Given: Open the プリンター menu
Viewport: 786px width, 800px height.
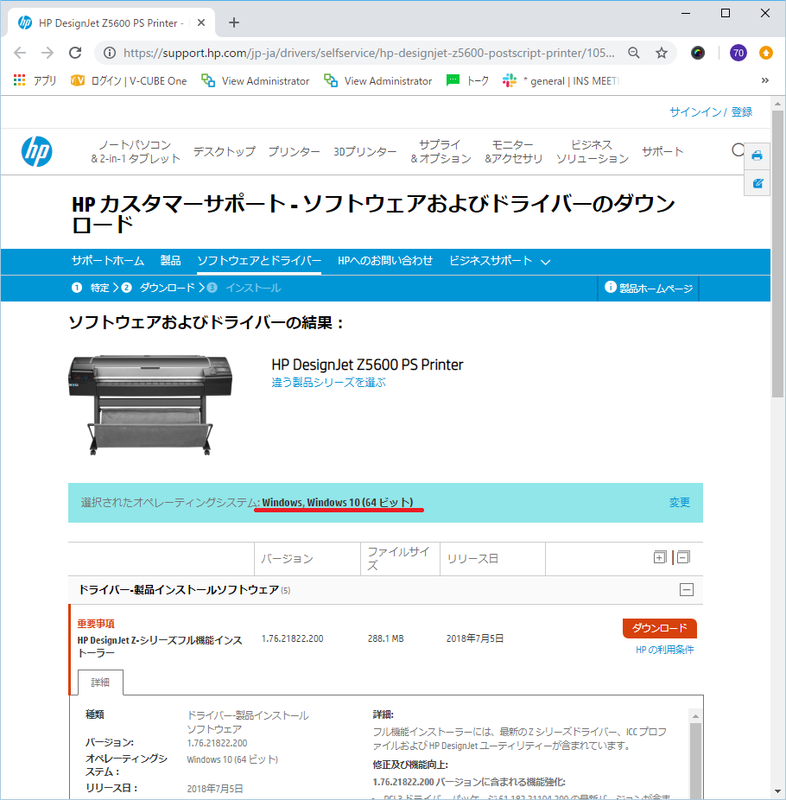Looking at the screenshot, I should 294,152.
